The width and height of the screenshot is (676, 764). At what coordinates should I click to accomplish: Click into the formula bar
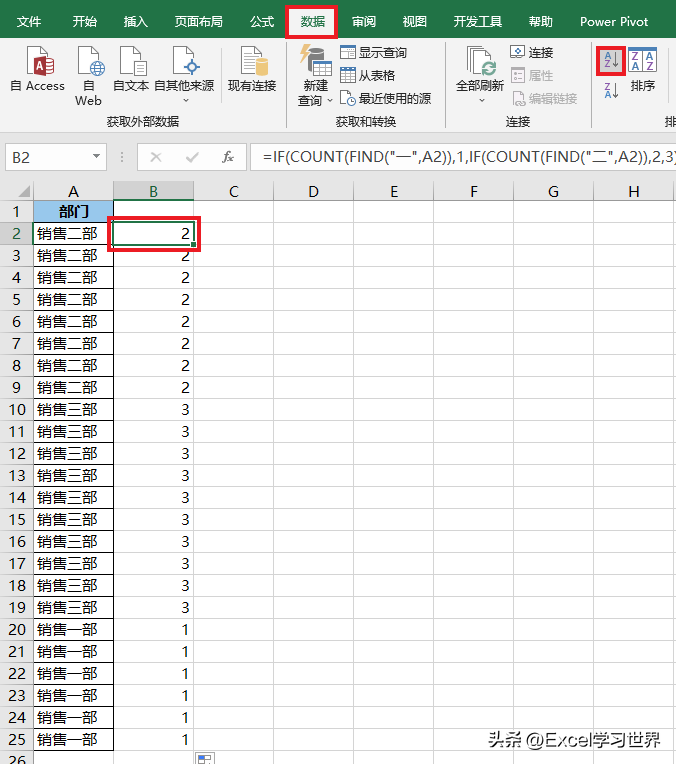click(463, 157)
